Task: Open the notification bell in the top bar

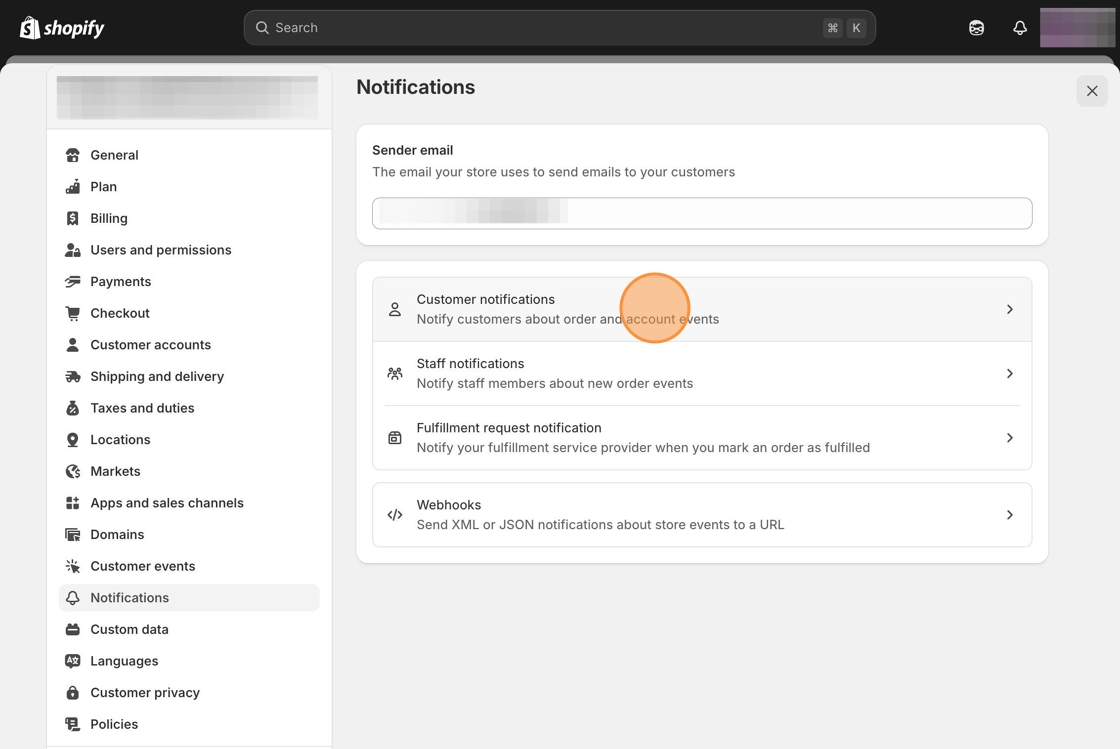Action: coord(1019,28)
